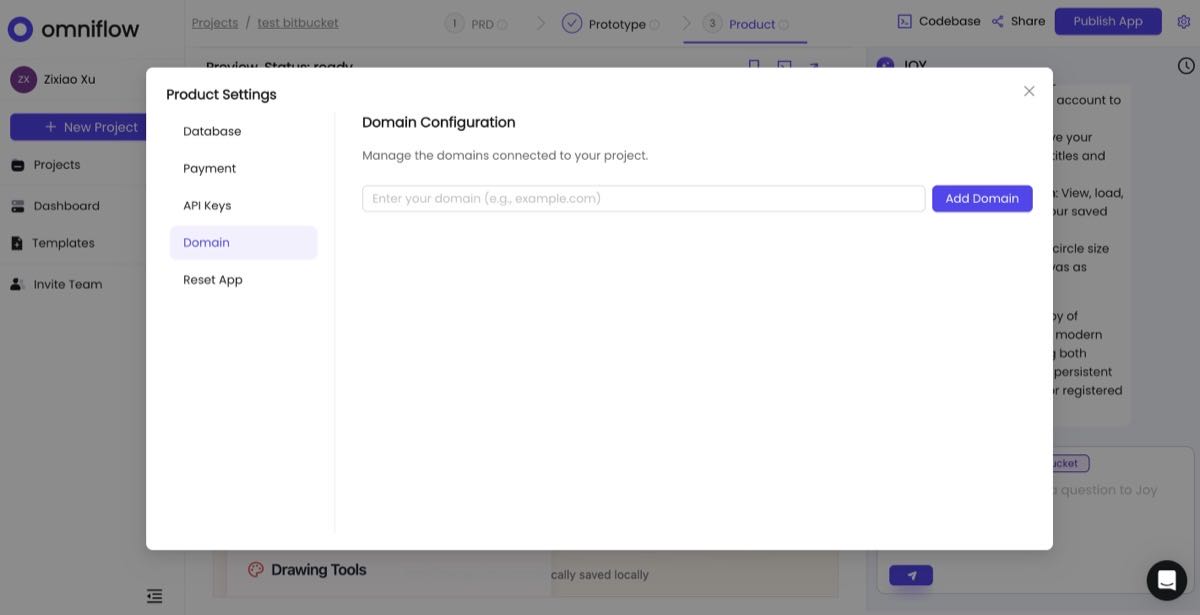Collapse the sidebar using the bottom-left icon
This screenshot has width=1200, height=615.
154,595
